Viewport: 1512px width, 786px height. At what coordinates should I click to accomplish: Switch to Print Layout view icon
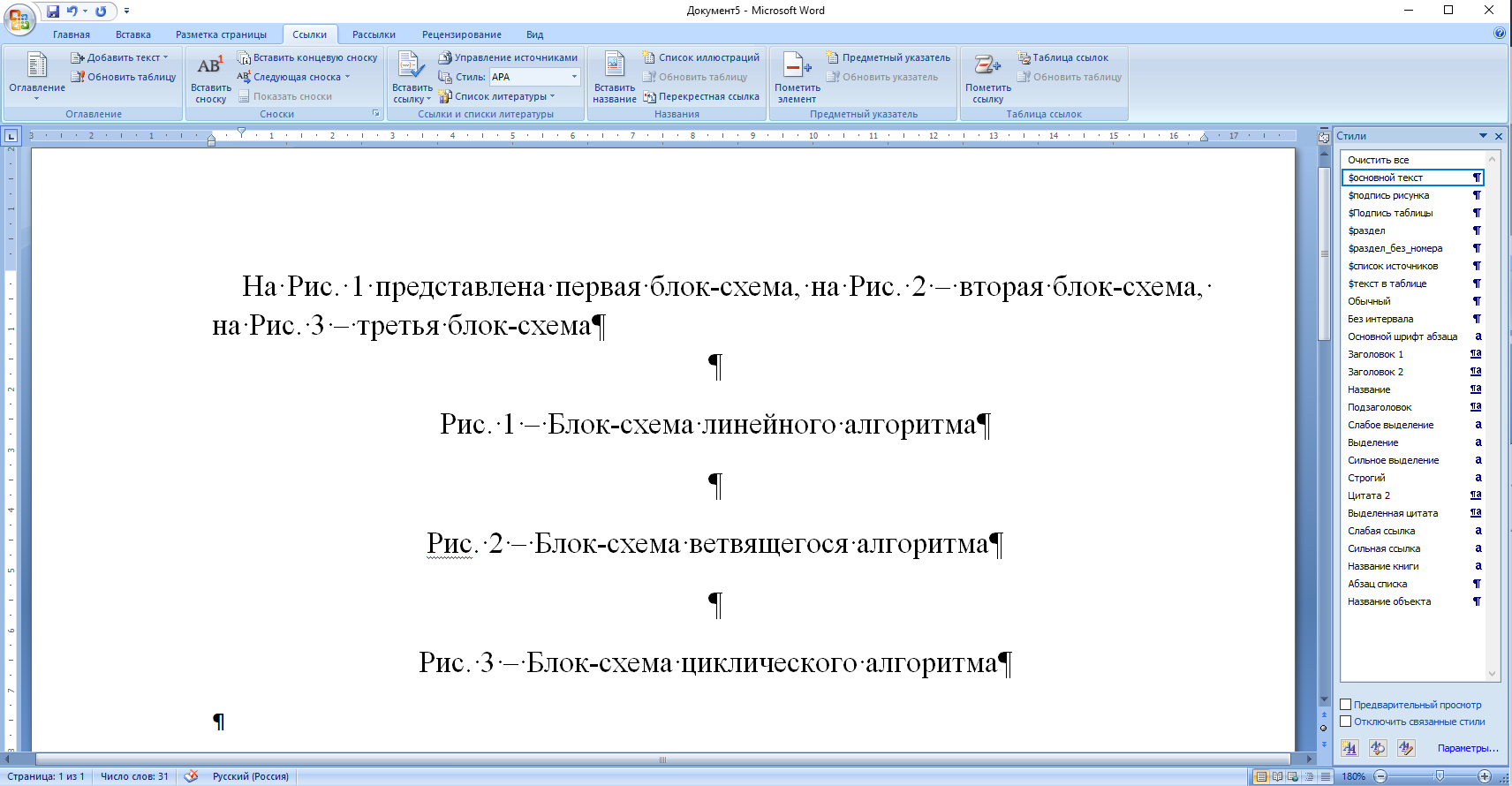click(1261, 776)
